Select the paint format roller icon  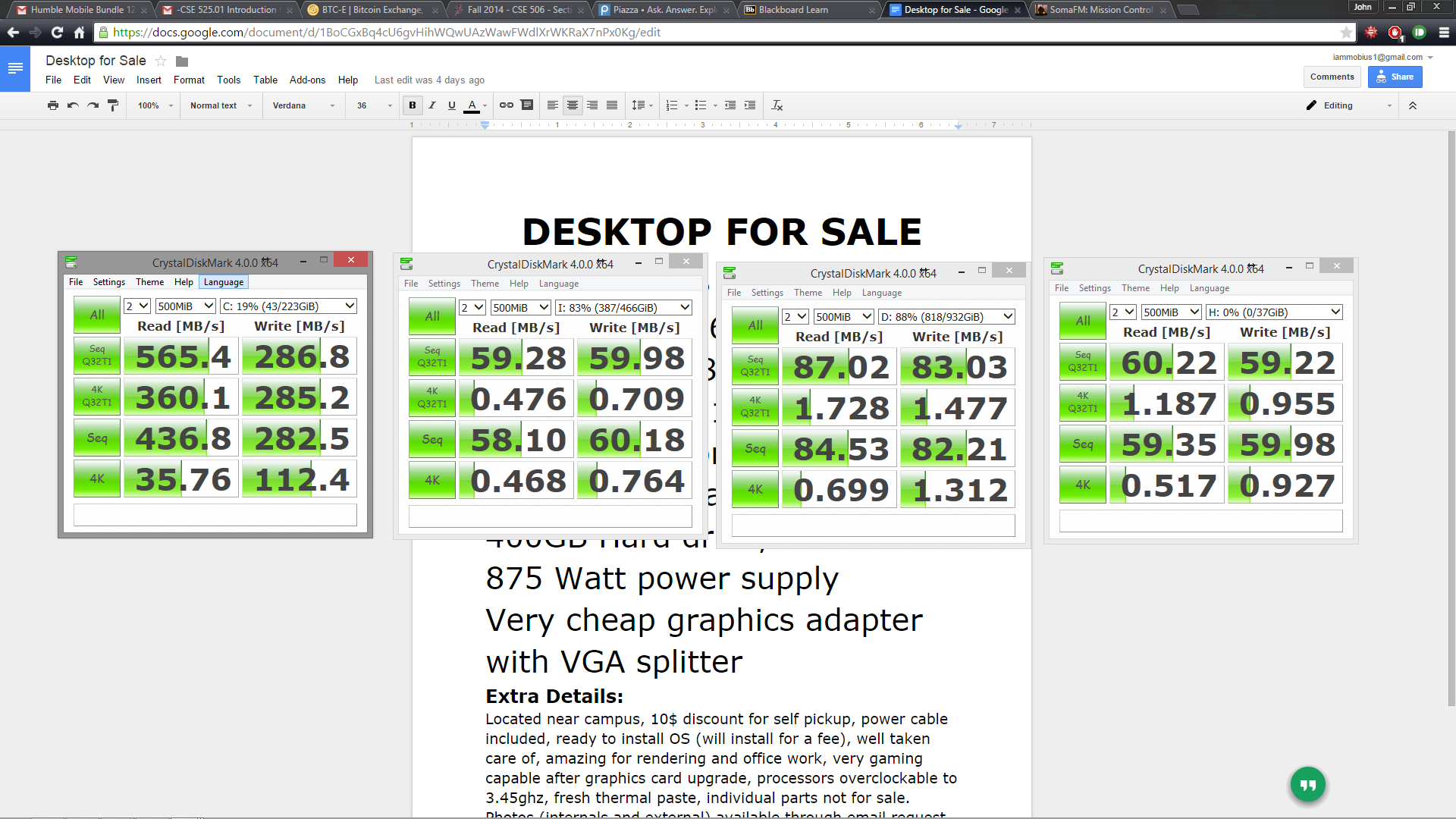(x=113, y=105)
